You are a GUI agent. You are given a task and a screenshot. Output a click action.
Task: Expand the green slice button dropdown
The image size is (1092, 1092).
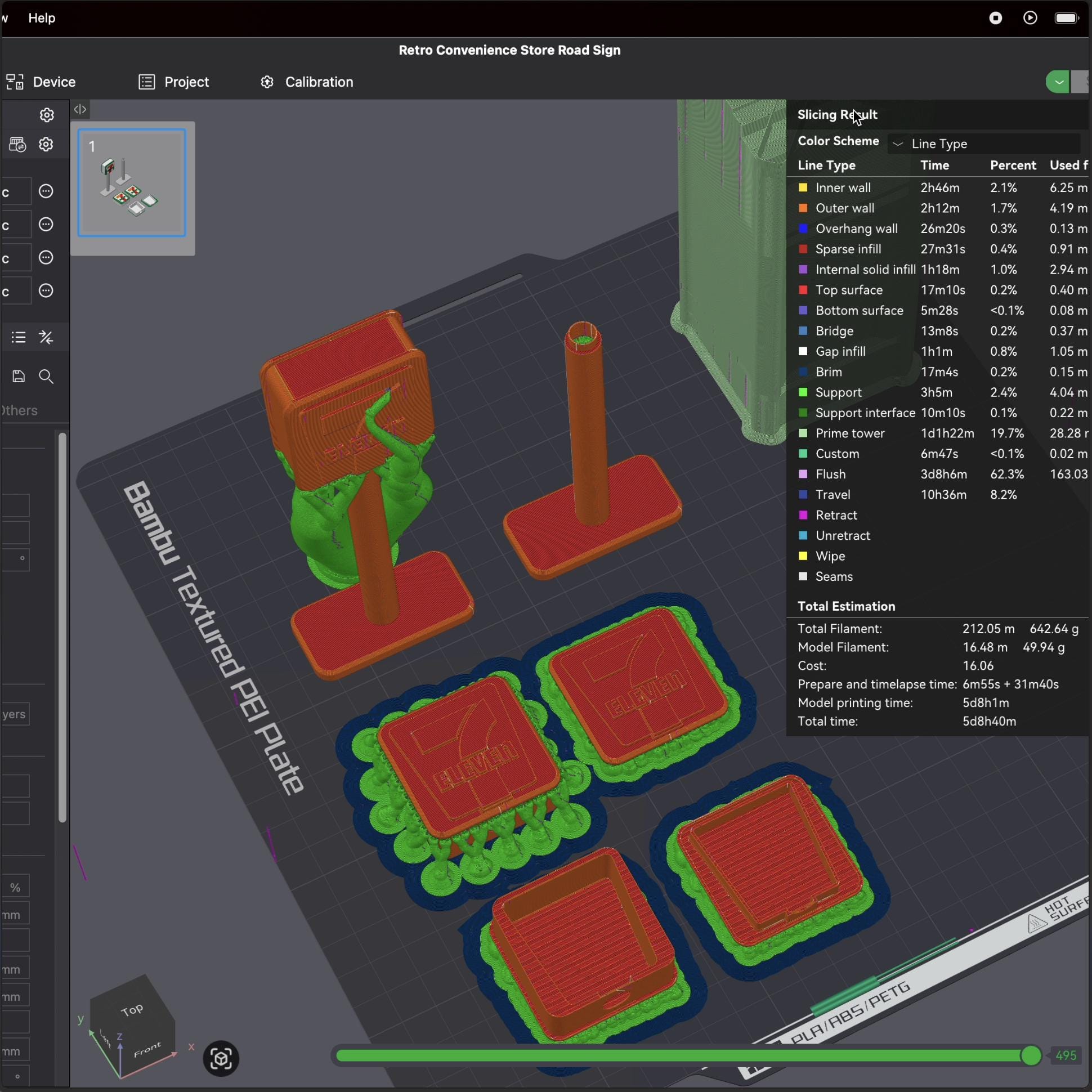tap(1058, 82)
